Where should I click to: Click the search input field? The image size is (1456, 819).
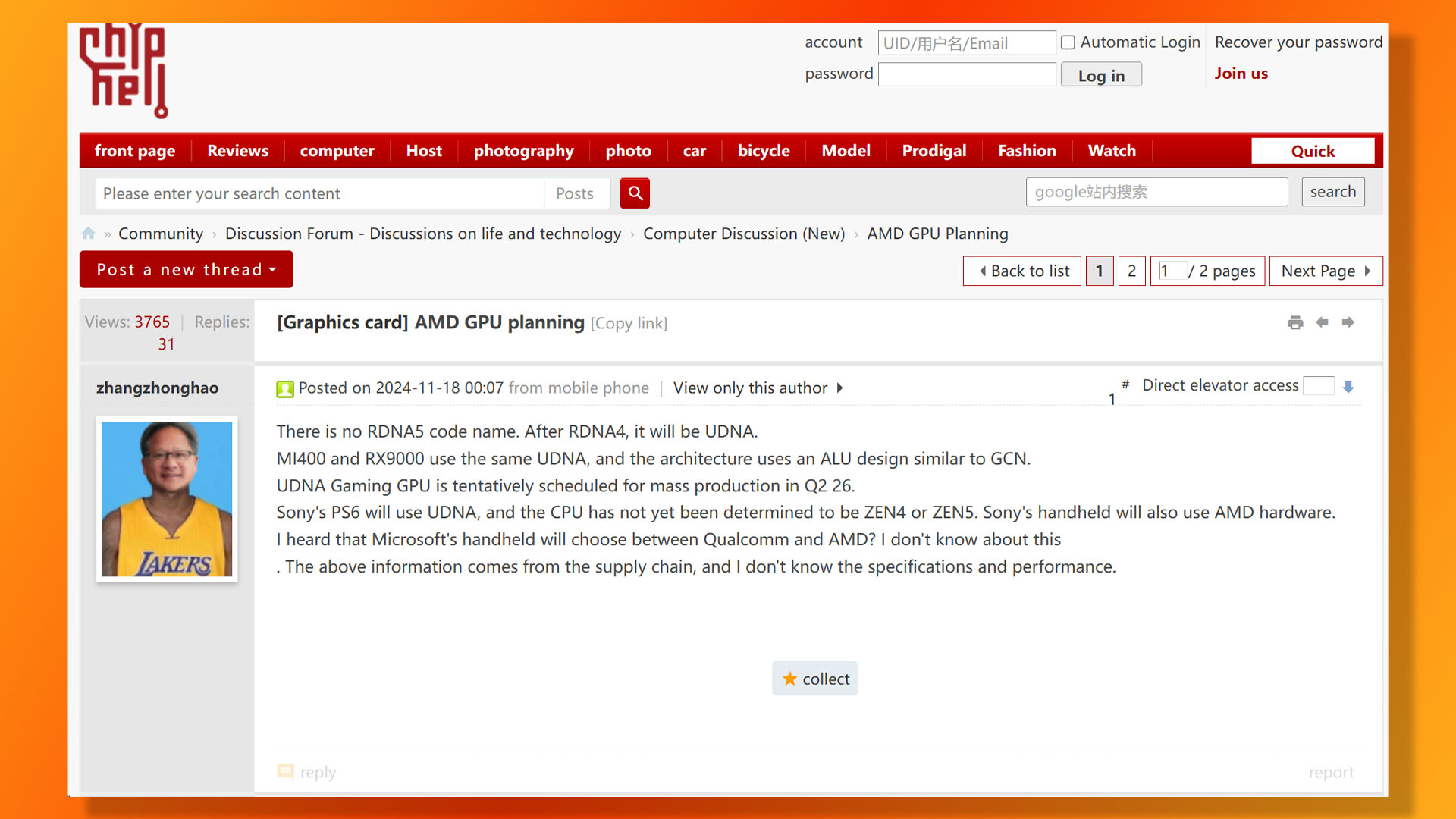(x=319, y=192)
